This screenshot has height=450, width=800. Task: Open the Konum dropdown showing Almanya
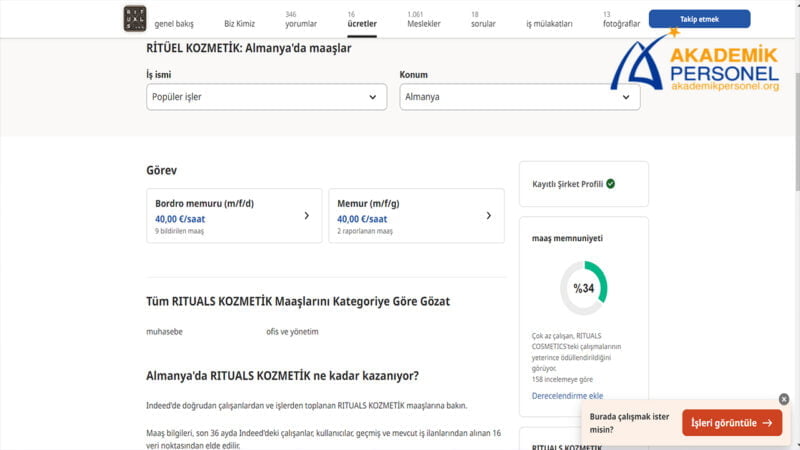coord(519,97)
